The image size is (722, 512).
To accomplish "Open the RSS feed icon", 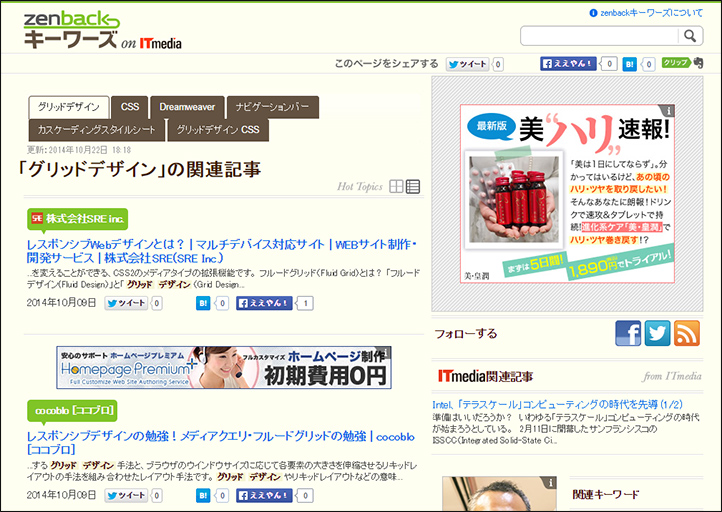I will (x=687, y=333).
